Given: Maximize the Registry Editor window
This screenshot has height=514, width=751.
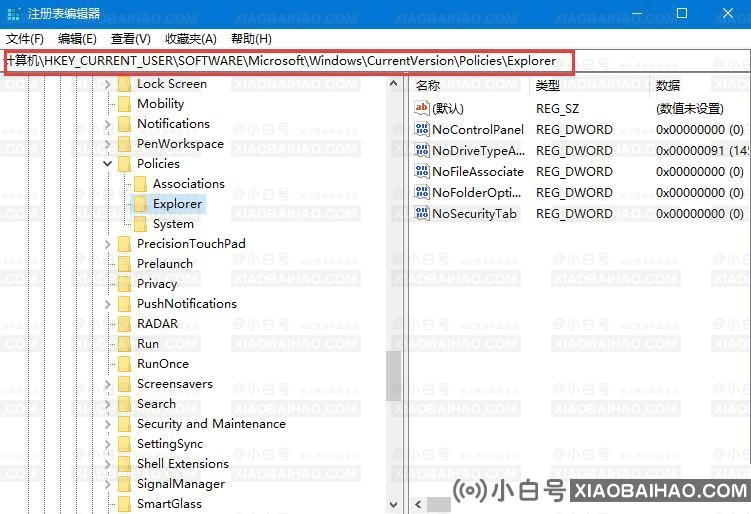Looking at the screenshot, I should pyautogui.click(x=682, y=13).
